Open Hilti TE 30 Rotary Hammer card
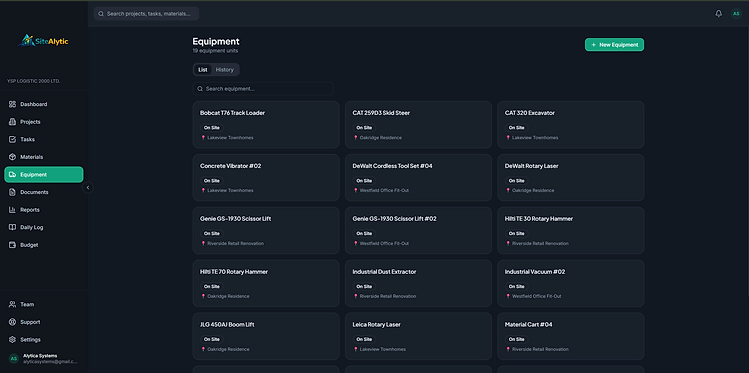Image resolution: width=749 pixels, height=373 pixels. point(571,230)
